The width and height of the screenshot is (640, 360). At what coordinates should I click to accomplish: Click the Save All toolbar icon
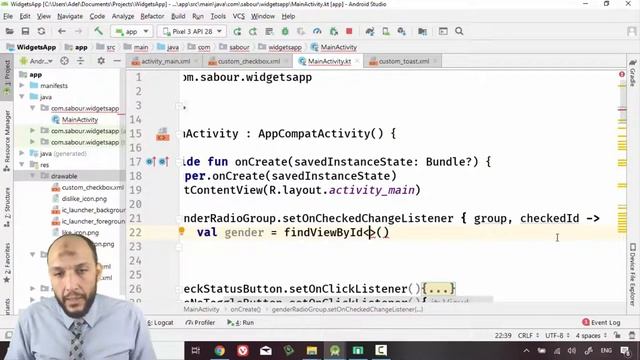[x=25, y=31]
